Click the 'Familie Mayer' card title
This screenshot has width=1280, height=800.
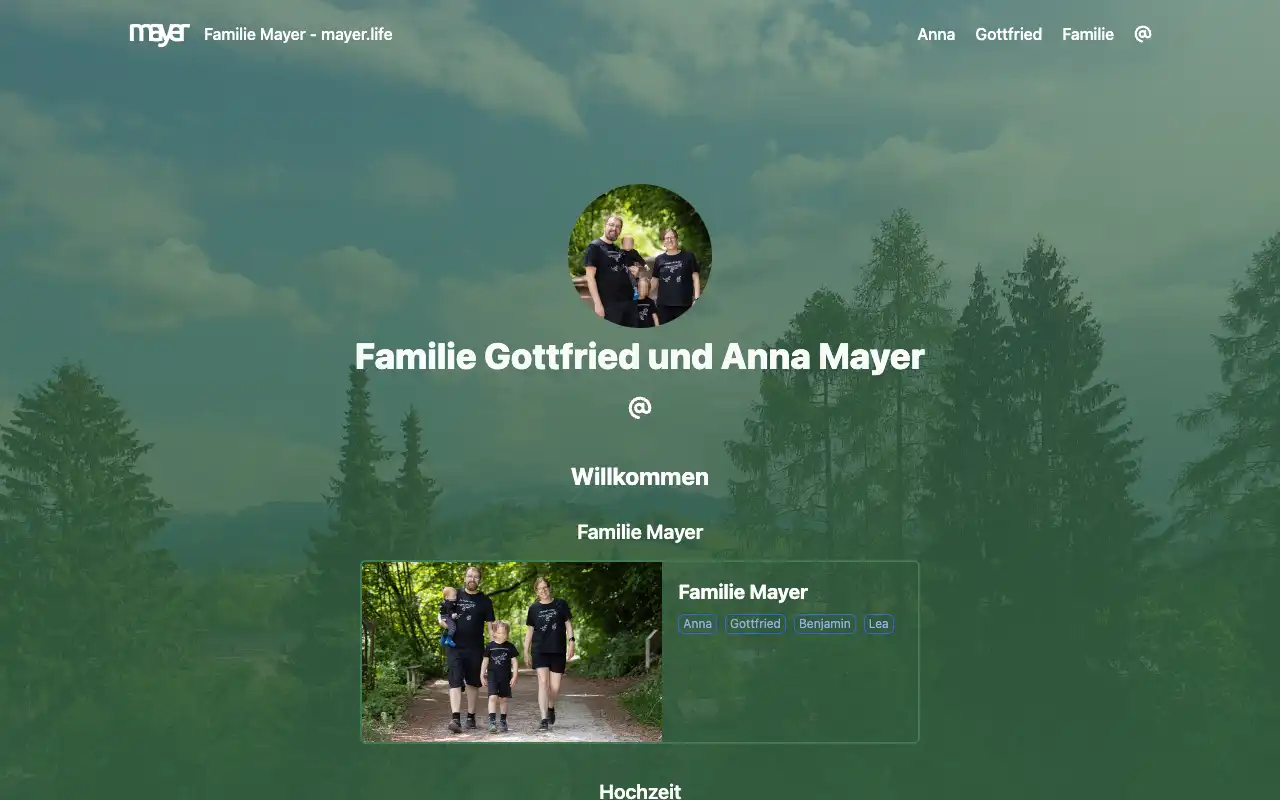pos(743,592)
